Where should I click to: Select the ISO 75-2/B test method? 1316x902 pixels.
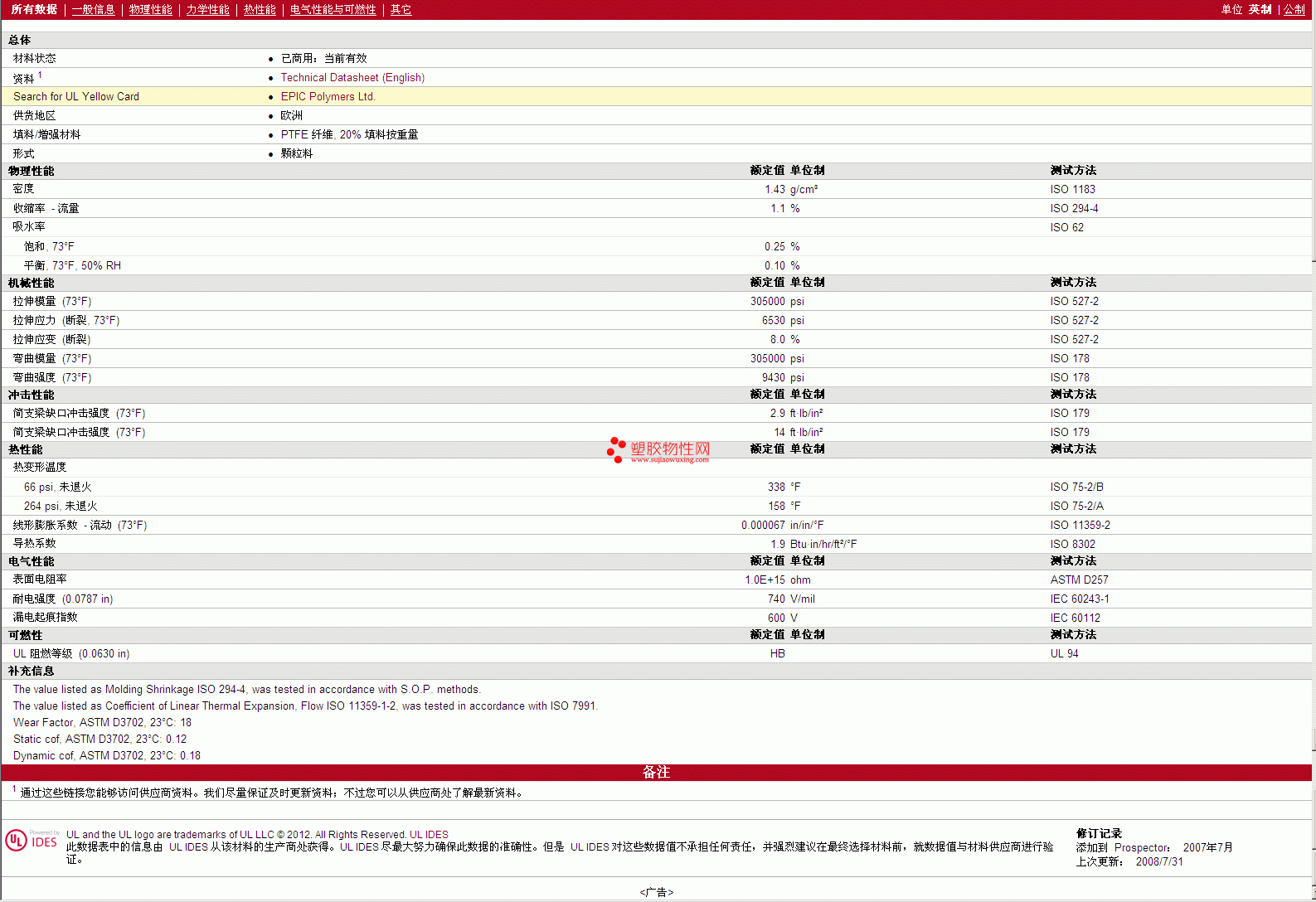[x=1076, y=487]
